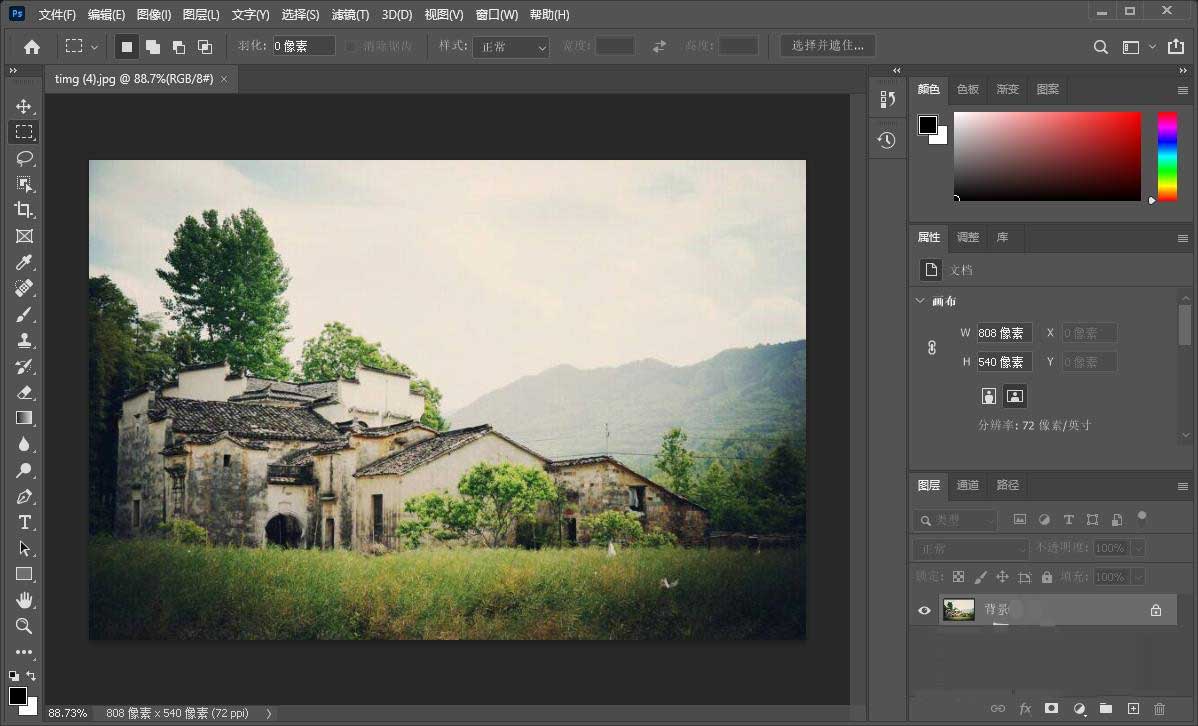This screenshot has height=726, width=1198.
Task: Select the Rectangle shape tool
Action: coord(24,574)
